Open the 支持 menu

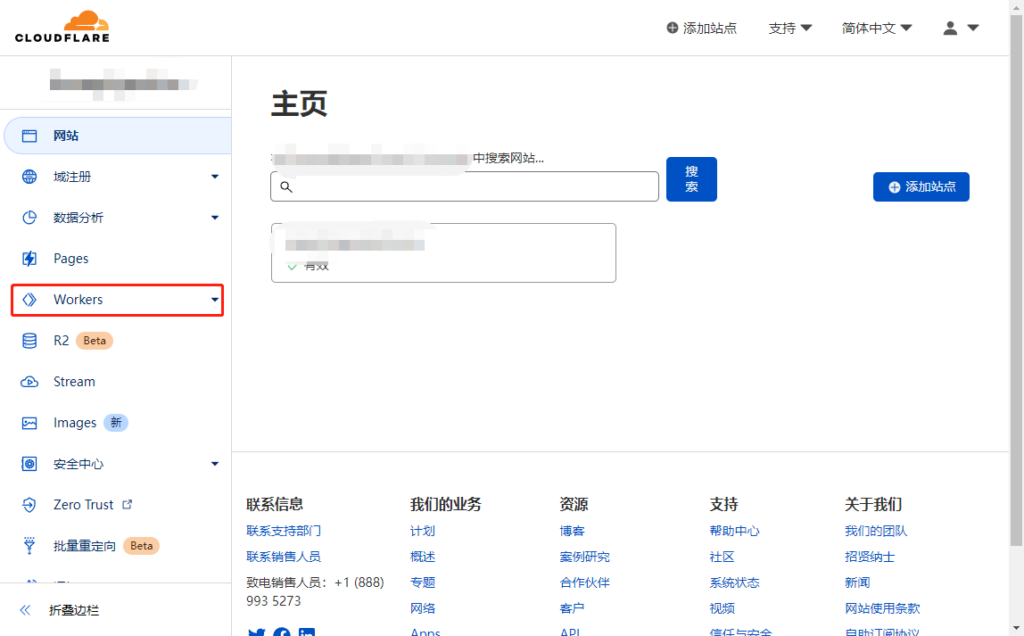790,28
